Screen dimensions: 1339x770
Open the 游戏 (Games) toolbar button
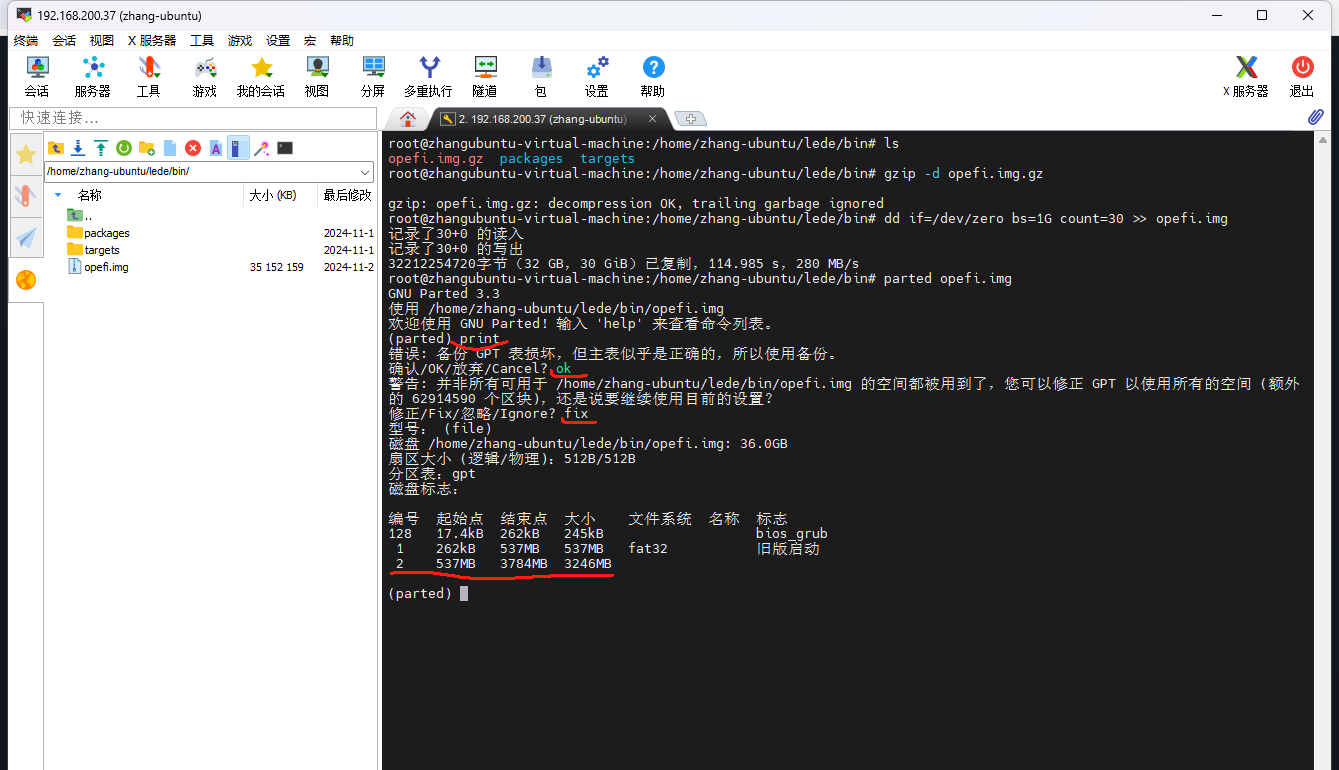coord(205,76)
